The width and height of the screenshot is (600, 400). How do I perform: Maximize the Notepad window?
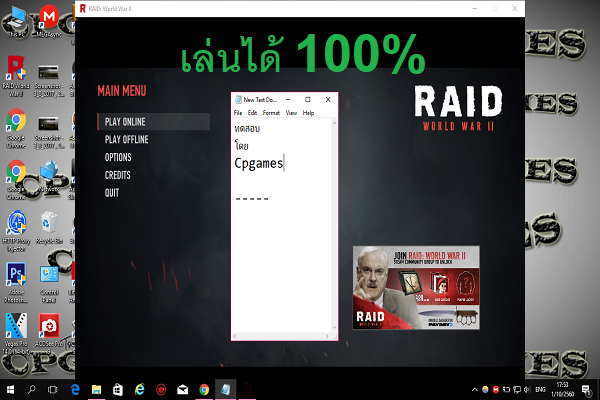[x=308, y=100]
